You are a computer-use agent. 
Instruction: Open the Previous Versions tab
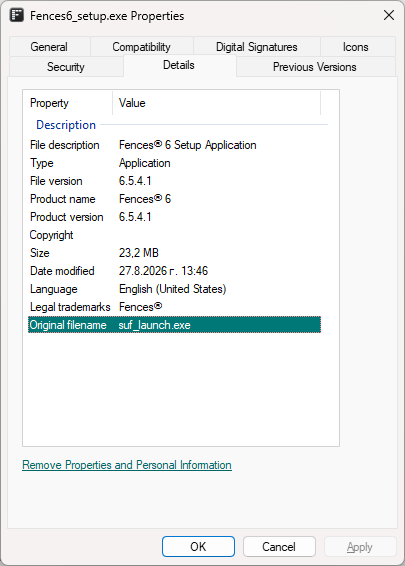point(315,66)
